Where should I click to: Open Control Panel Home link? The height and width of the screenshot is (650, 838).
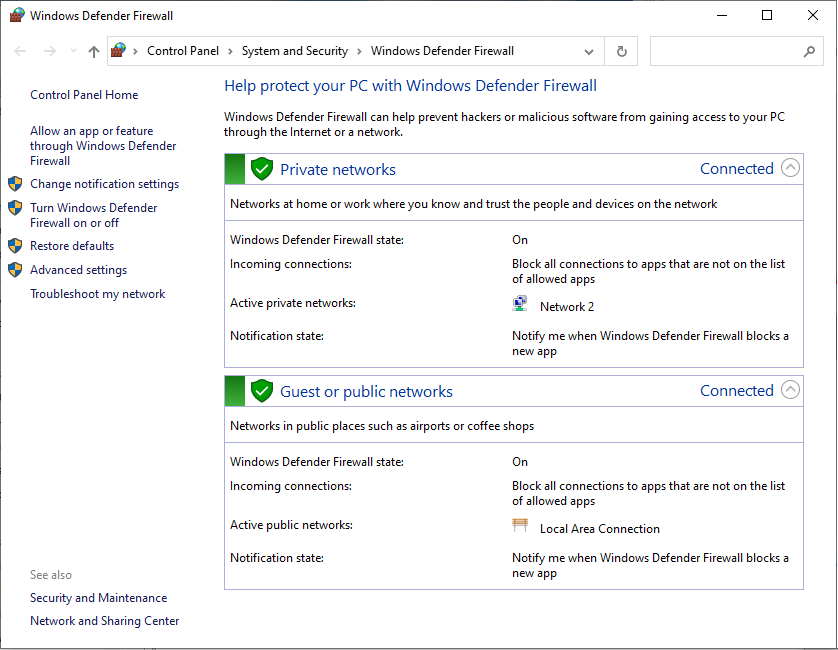coord(84,95)
